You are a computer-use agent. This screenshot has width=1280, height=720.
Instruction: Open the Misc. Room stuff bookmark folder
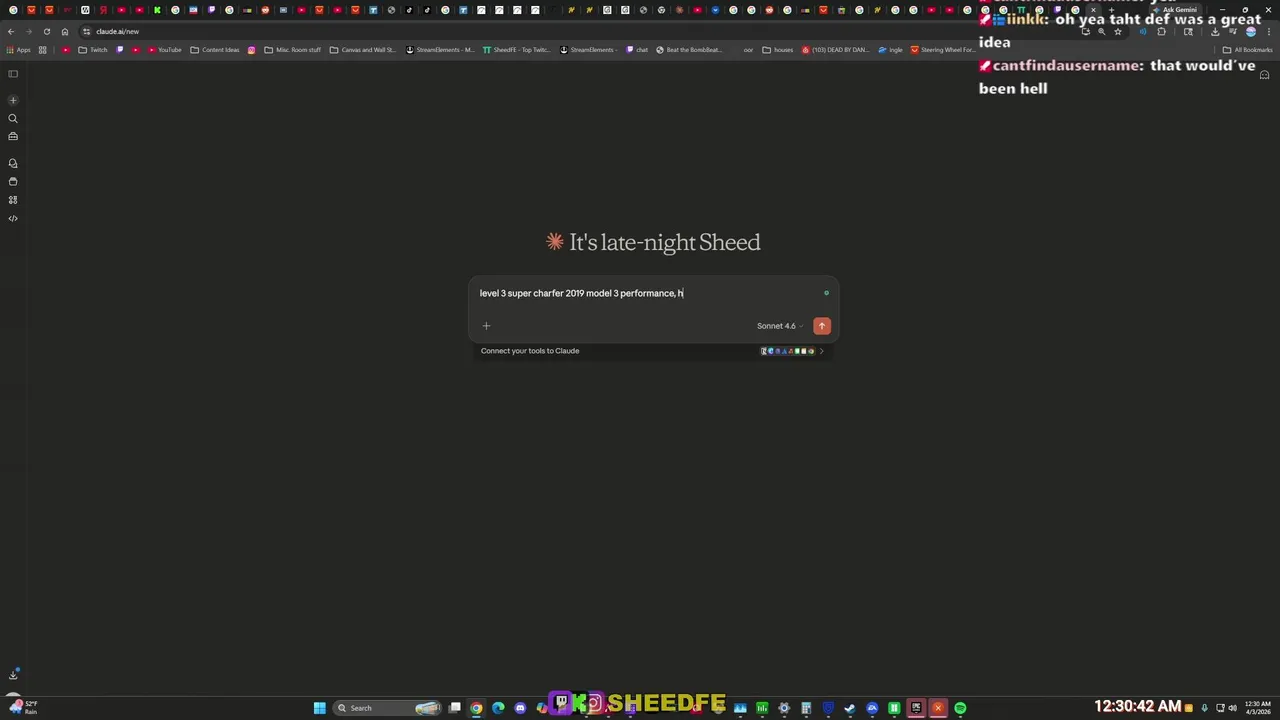[293, 50]
